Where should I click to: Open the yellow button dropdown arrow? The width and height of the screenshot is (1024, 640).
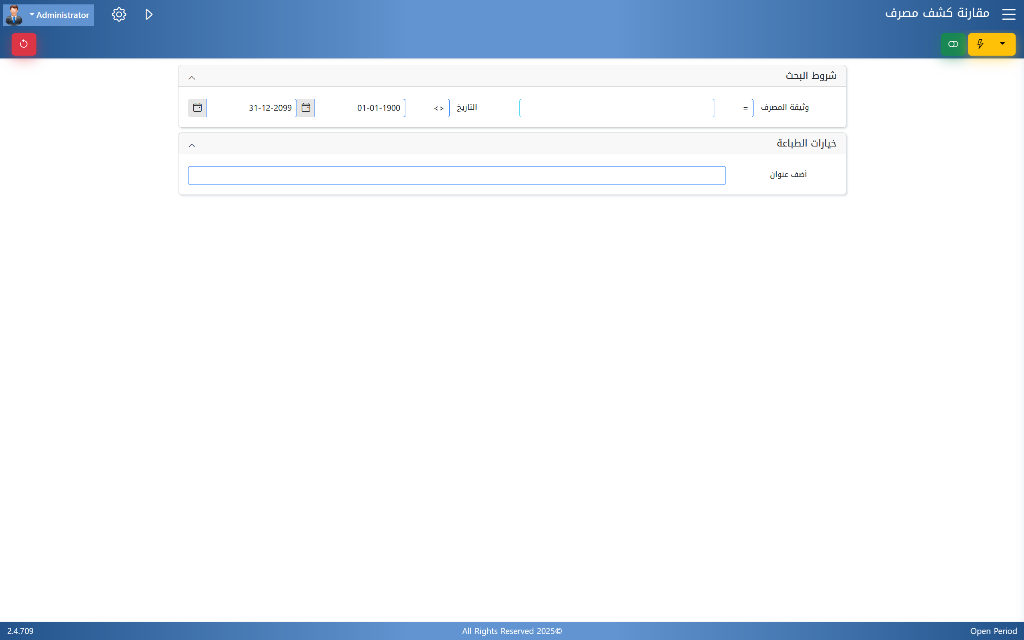[1003, 44]
